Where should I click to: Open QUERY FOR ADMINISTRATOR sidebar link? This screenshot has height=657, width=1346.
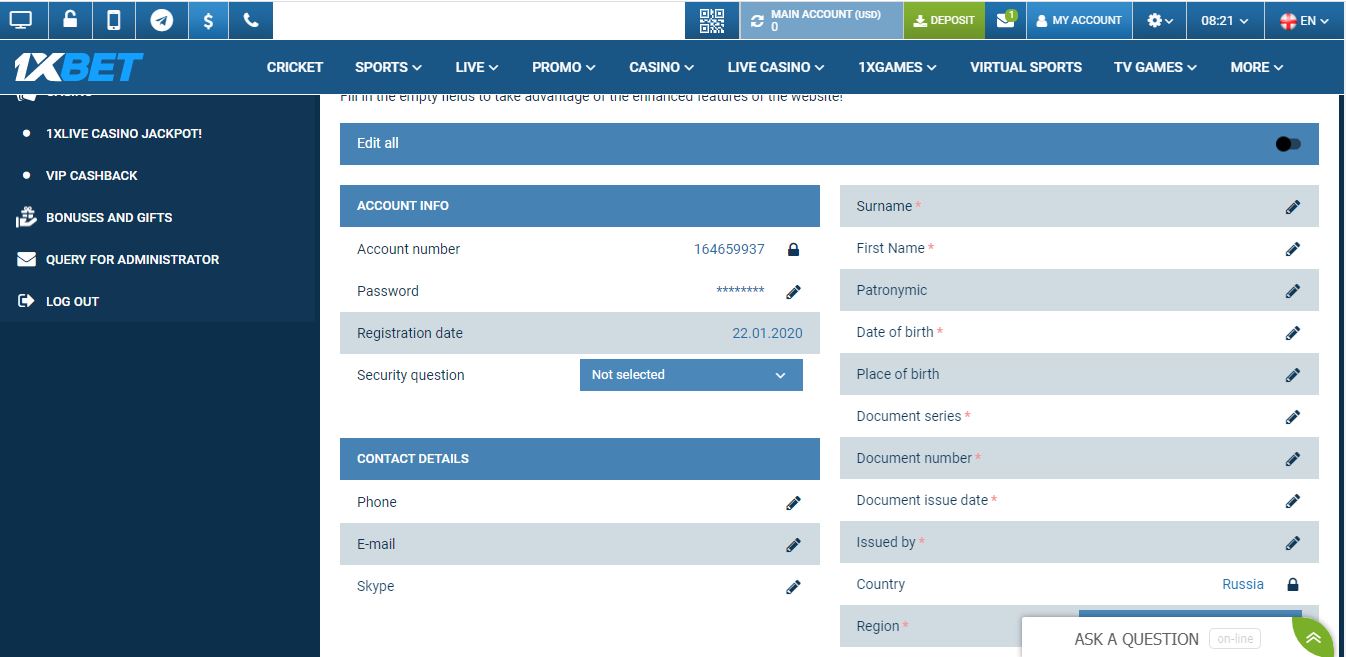point(132,259)
